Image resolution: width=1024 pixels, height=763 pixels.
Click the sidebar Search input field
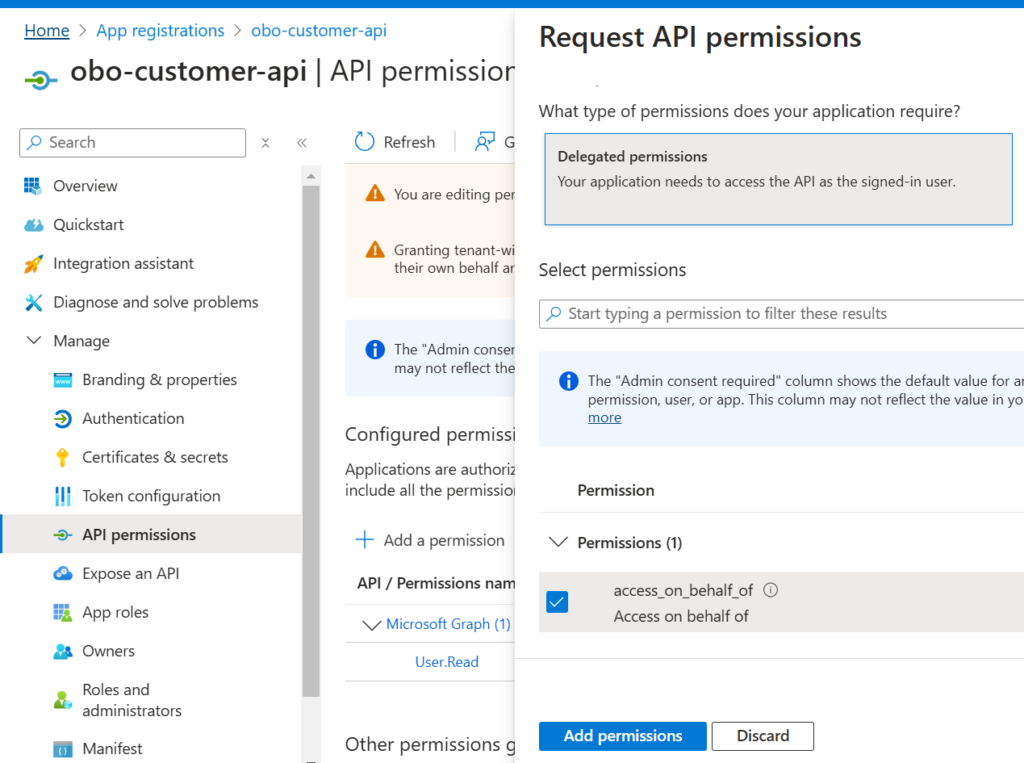point(133,142)
